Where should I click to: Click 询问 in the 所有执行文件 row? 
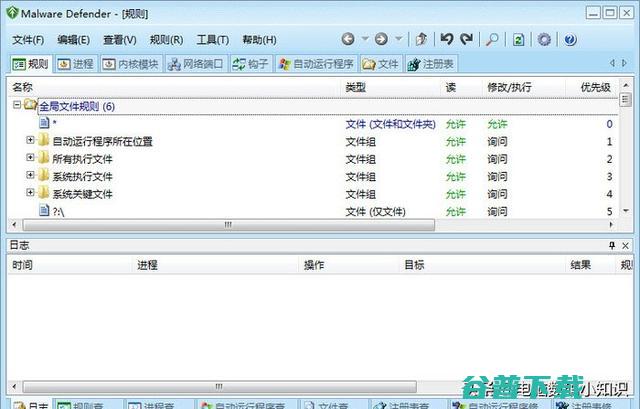(497, 159)
